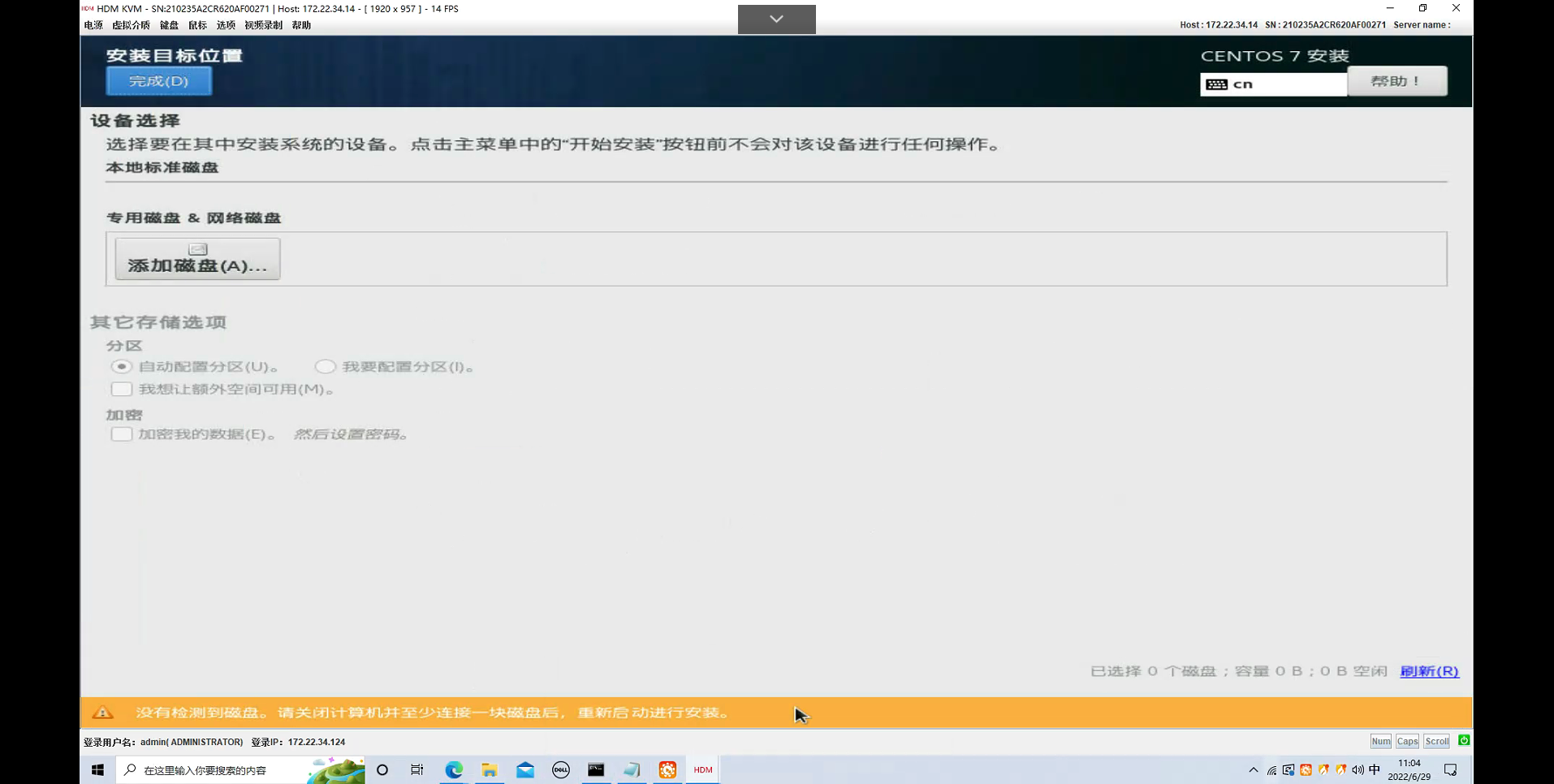Click the 添加磁盘(A)... add disk button

(x=197, y=259)
